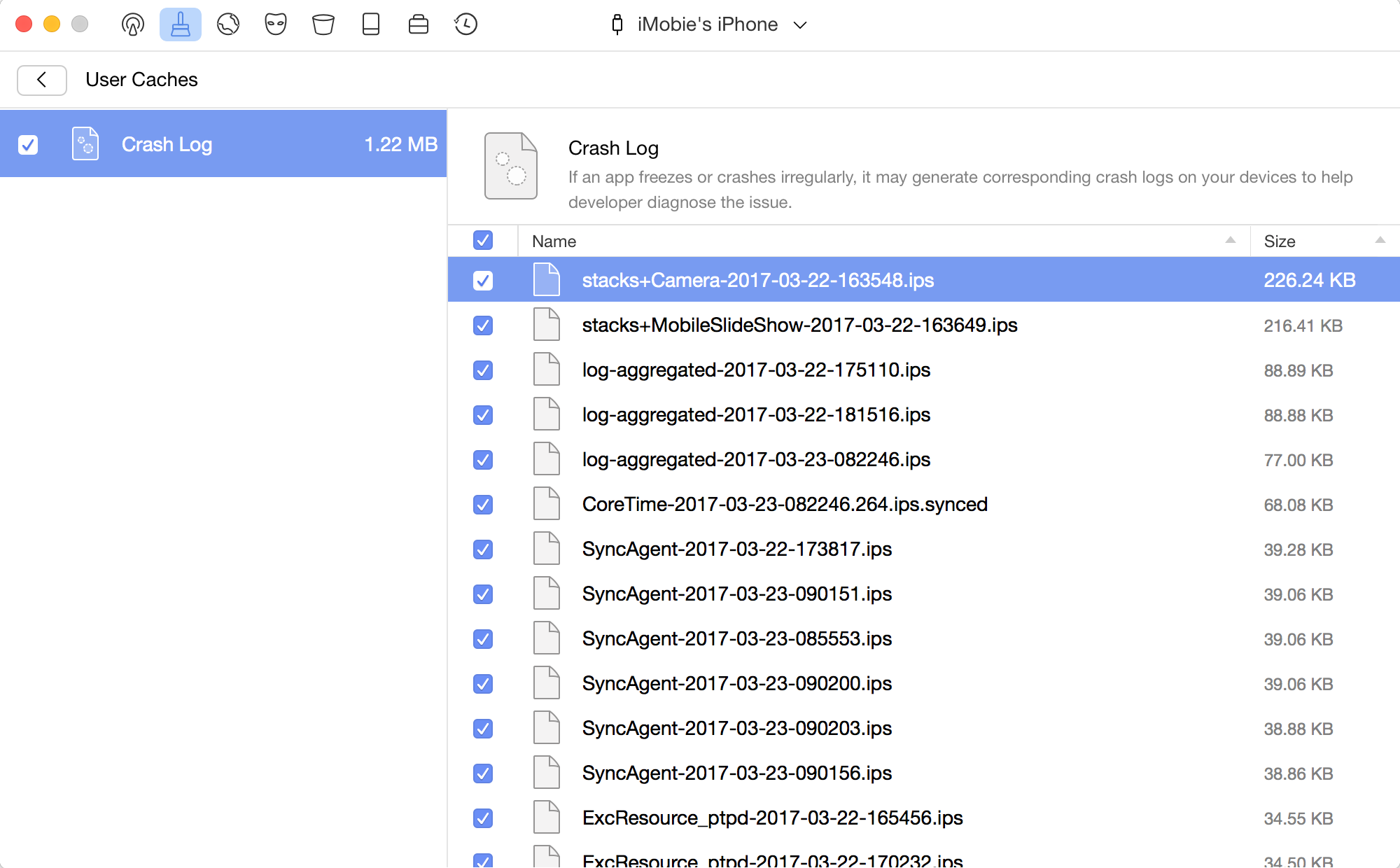Open the Toolbox briefcase icon
The height and width of the screenshot is (868, 1400).
pyautogui.click(x=418, y=24)
